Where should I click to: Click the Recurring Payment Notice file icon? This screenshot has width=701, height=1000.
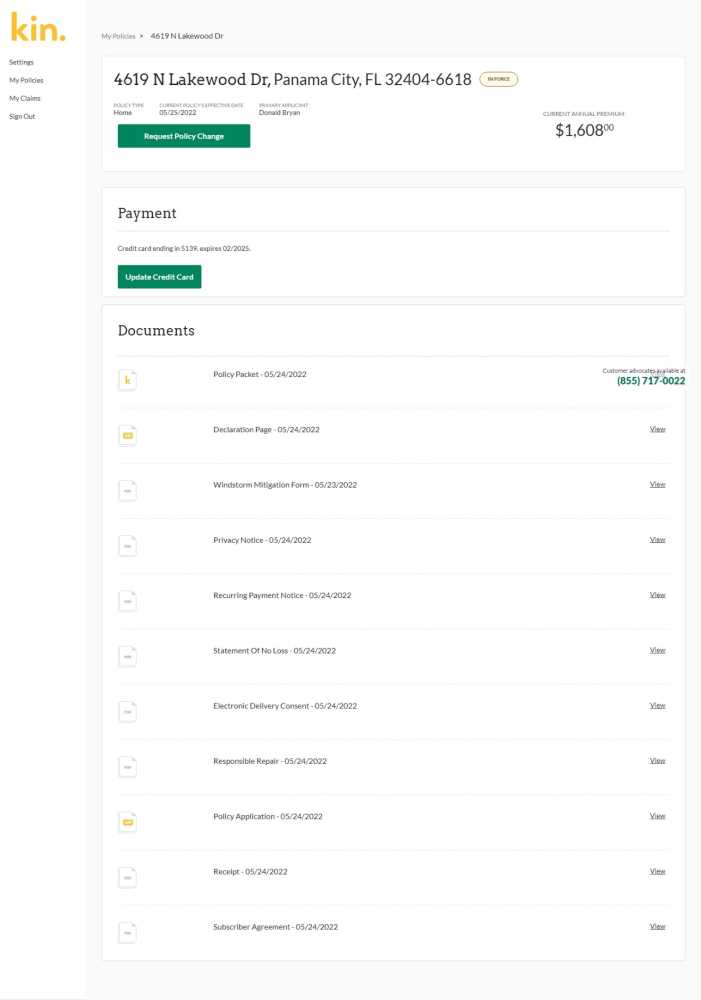point(127,600)
